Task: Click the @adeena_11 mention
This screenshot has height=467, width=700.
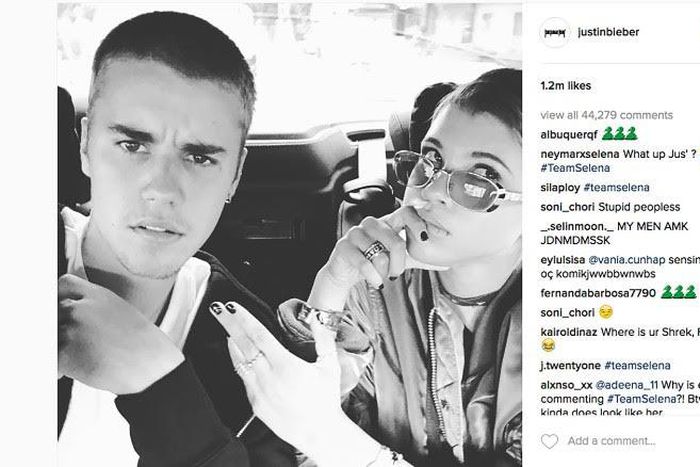Action: [627, 385]
